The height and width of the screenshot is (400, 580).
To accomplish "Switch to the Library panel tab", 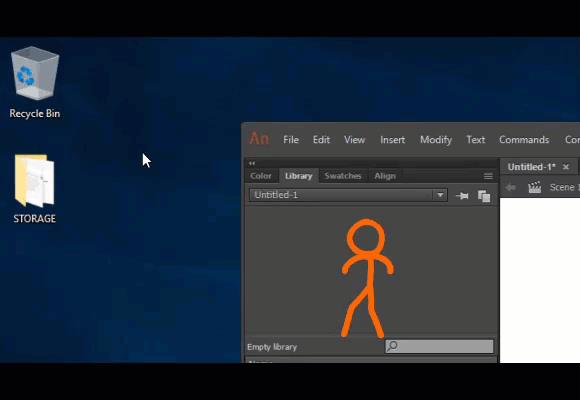I will pyautogui.click(x=299, y=176).
